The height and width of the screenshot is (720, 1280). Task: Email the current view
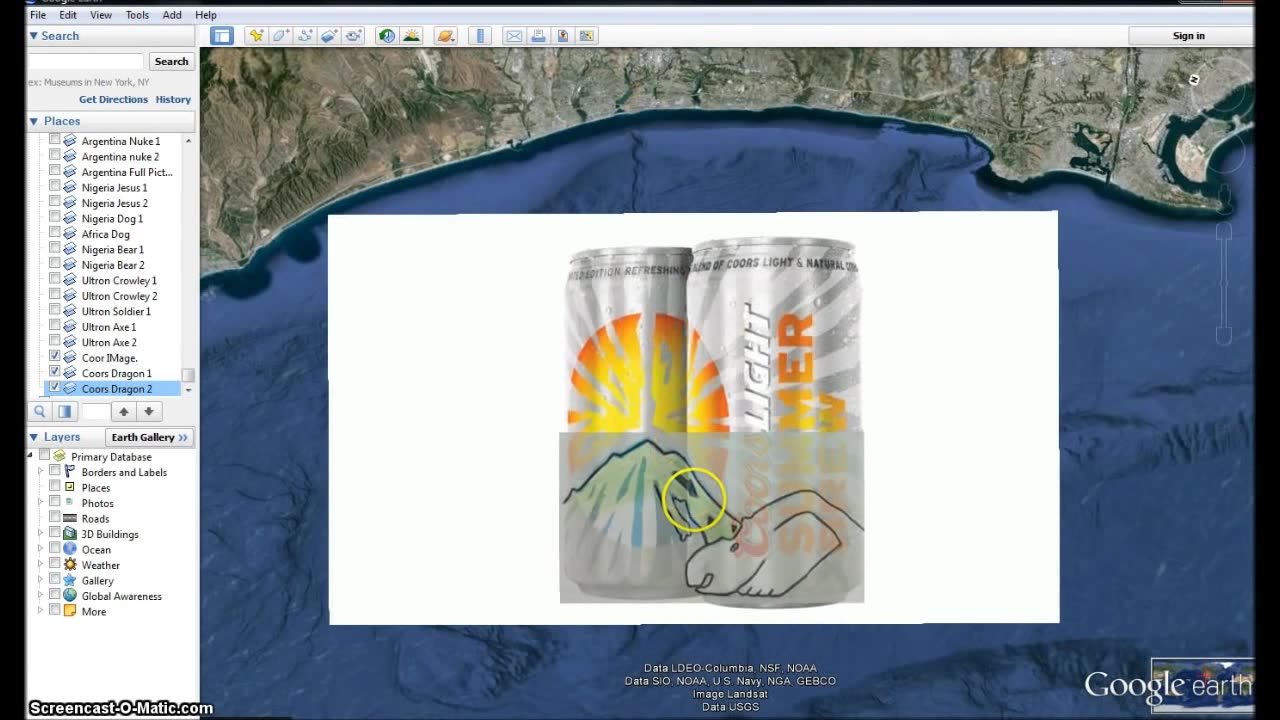(x=514, y=36)
